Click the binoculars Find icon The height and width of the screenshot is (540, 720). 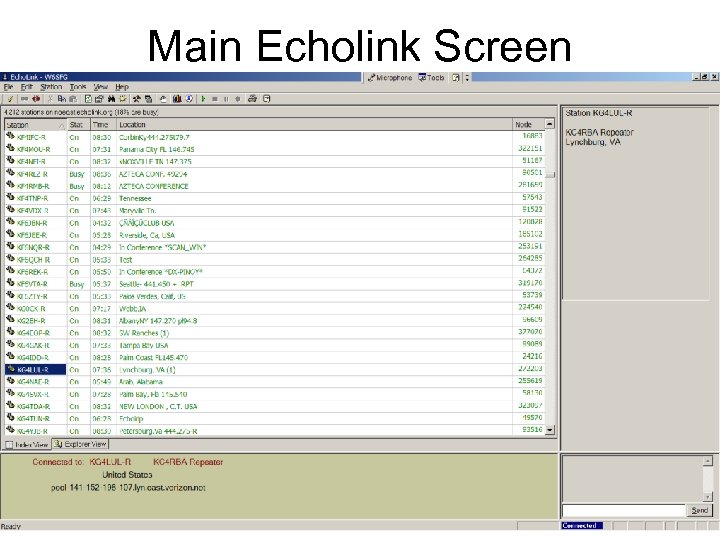pos(111,99)
